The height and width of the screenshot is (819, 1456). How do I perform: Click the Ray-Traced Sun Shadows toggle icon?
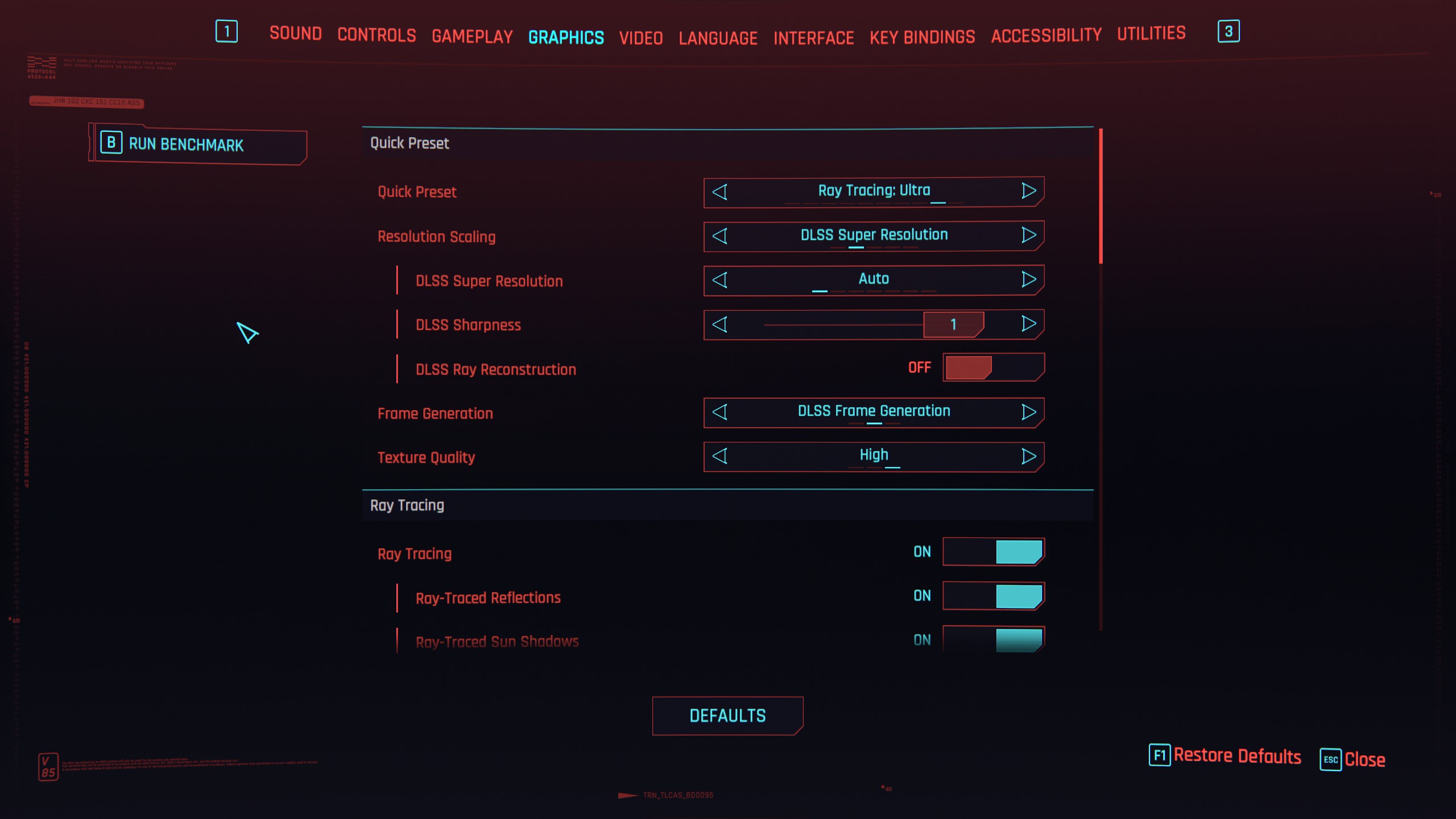[992, 639]
